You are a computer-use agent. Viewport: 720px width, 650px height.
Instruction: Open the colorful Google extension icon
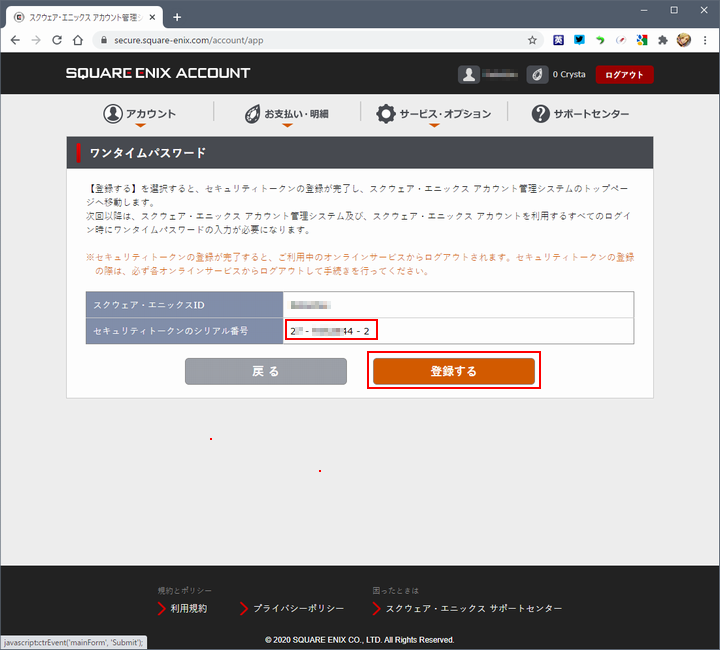(642, 40)
